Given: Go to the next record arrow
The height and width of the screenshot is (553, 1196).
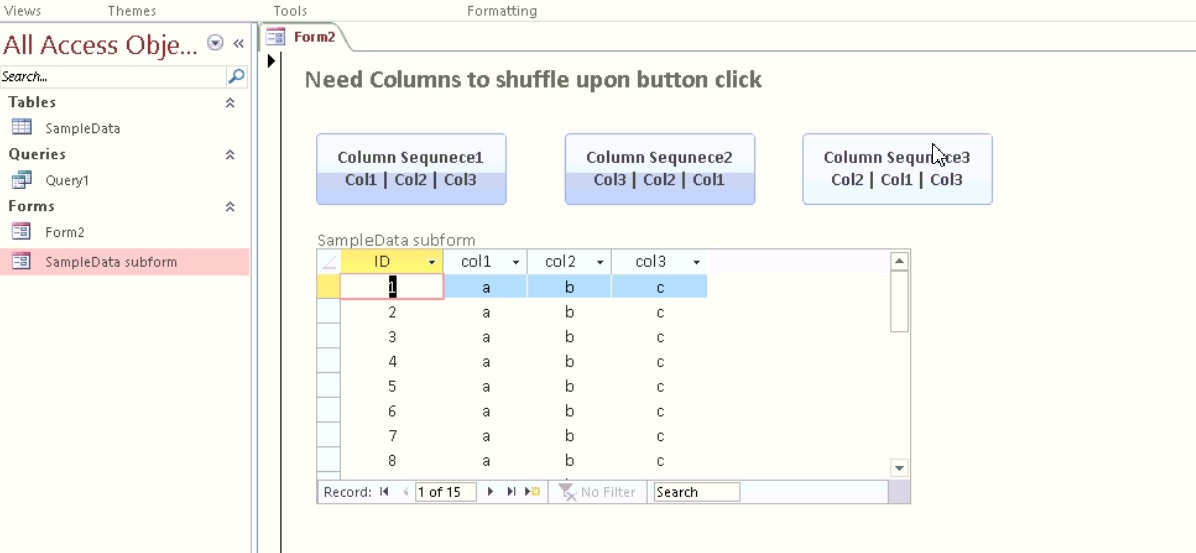Looking at the screenshot, I should coord(490,492).
